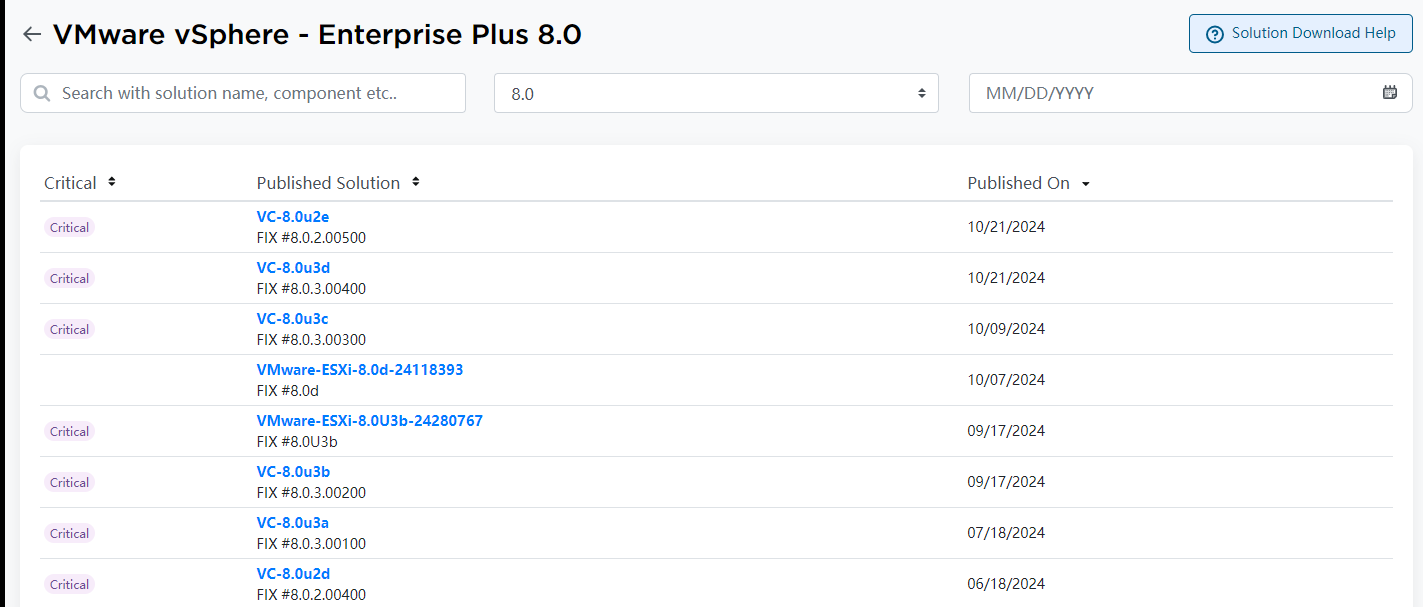
Task: Click date 07/18/2024
Action: [1006, 533]
